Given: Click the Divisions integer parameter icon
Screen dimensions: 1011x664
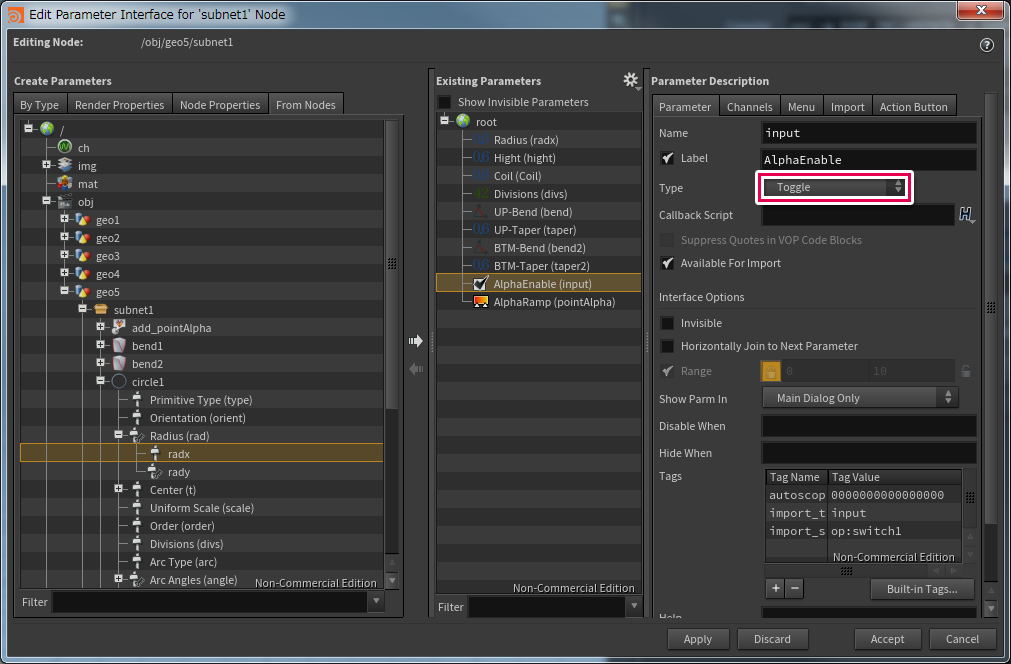Looking at the screenshot, I should [x=480, y=193].
